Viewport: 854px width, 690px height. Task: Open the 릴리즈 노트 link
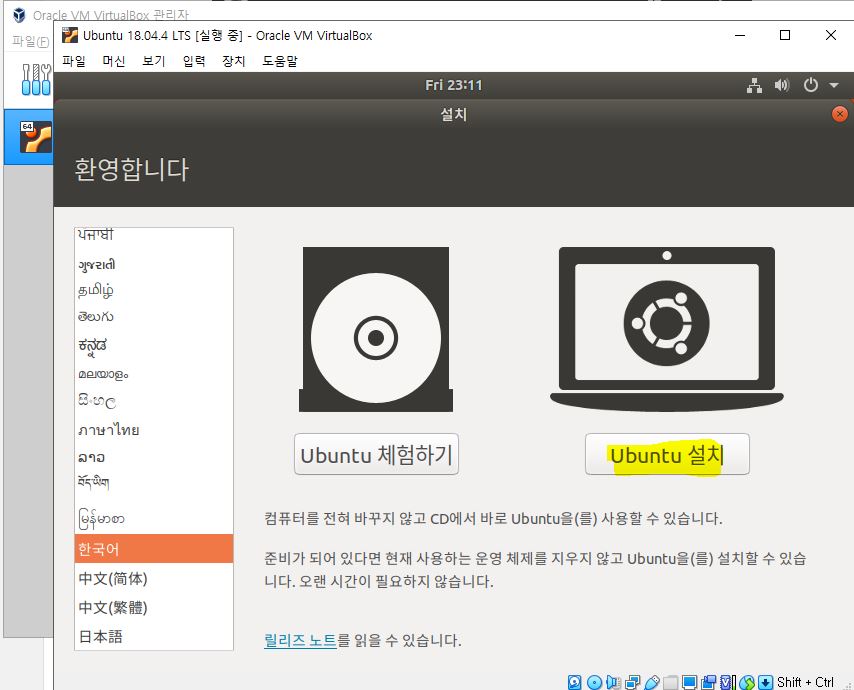(300, 640)
